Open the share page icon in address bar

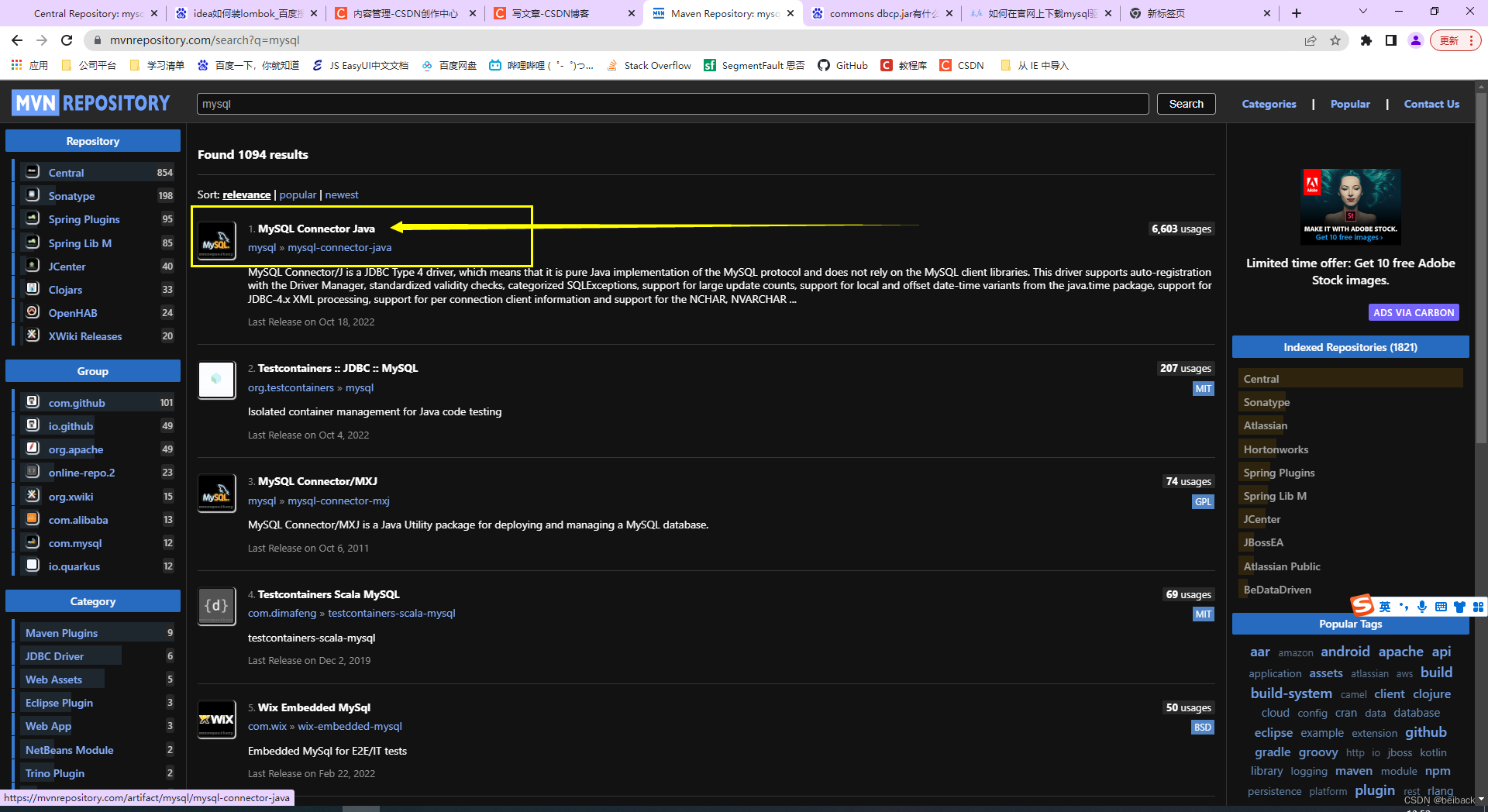point(1311,40)
